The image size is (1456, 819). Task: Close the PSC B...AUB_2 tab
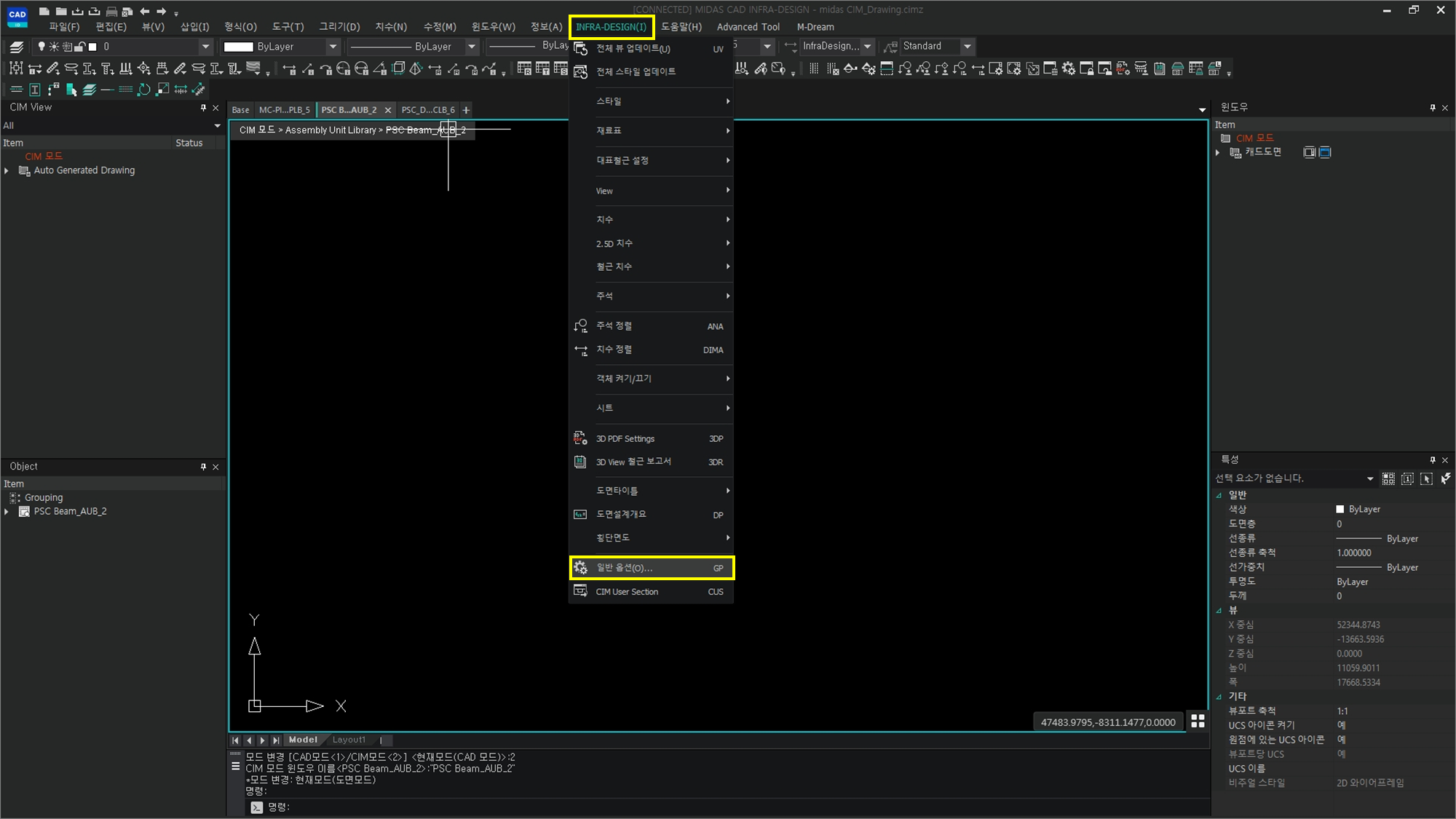(388, 110)
